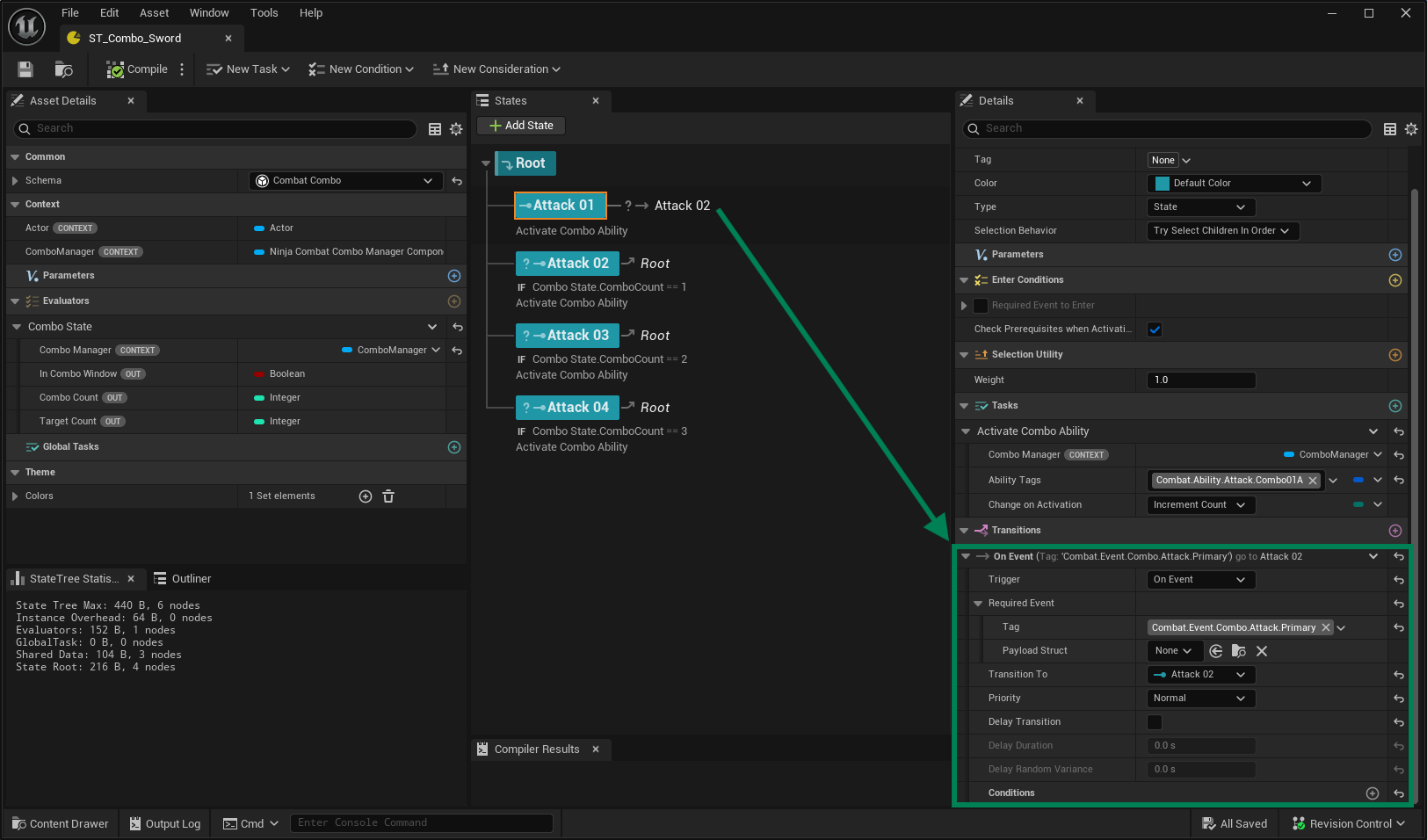Delete Colors set elements with trash icon
The width and height of the screenshot is (1427, 840).
click(x=388, y=496)
